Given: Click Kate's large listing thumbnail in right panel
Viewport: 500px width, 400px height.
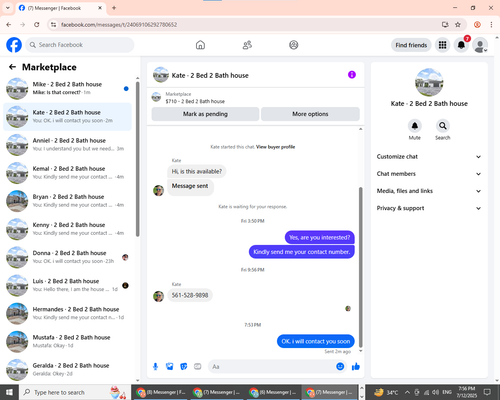Looking at the screenshot, I should pos(429,82).
